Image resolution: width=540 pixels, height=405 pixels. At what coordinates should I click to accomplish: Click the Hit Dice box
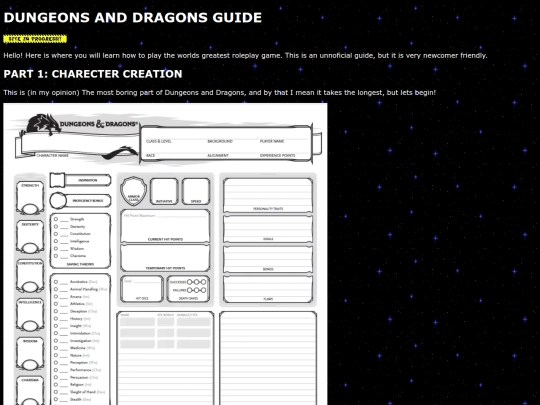[142, 289]
